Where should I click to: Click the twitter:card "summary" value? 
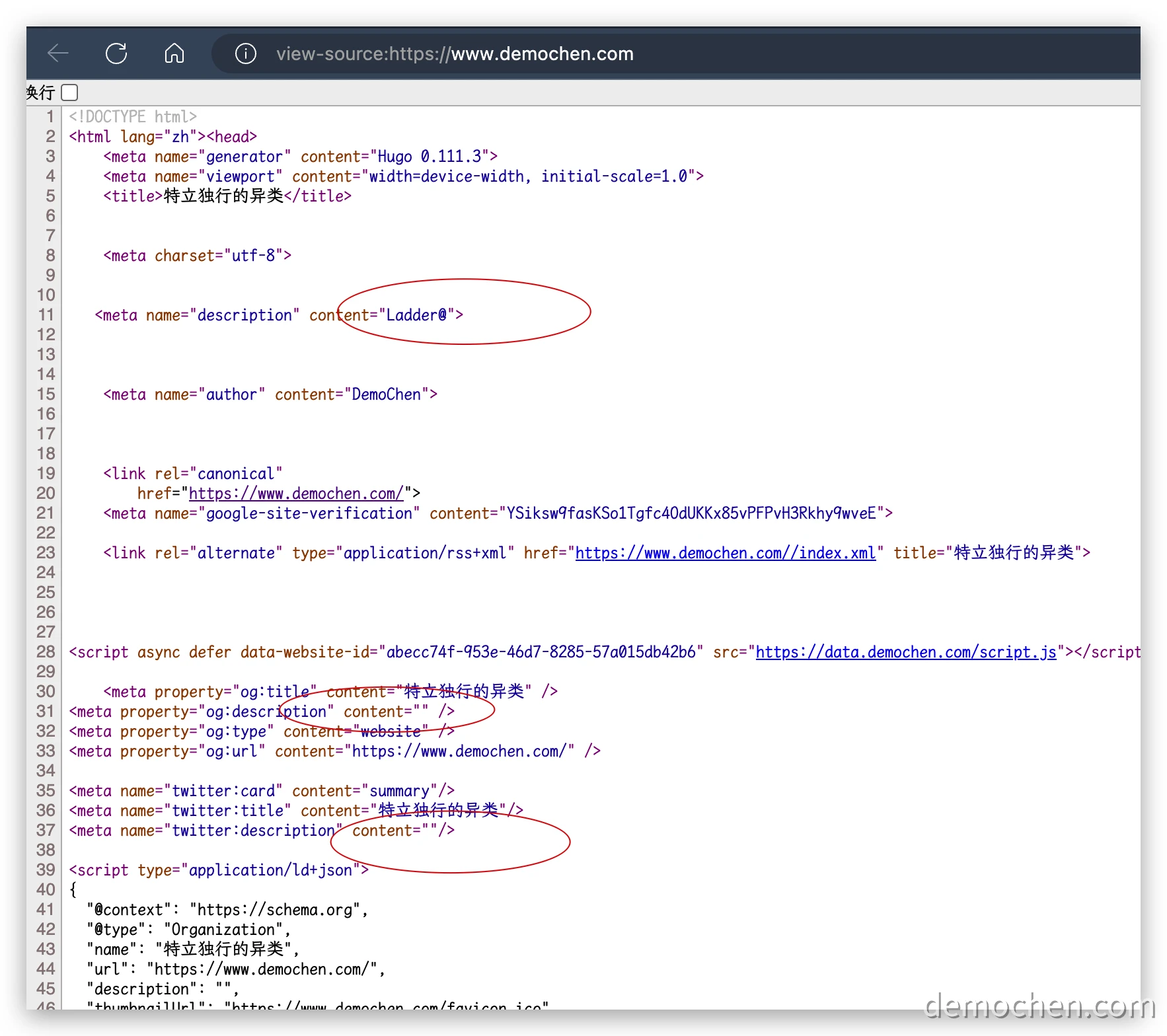point(399,791)
